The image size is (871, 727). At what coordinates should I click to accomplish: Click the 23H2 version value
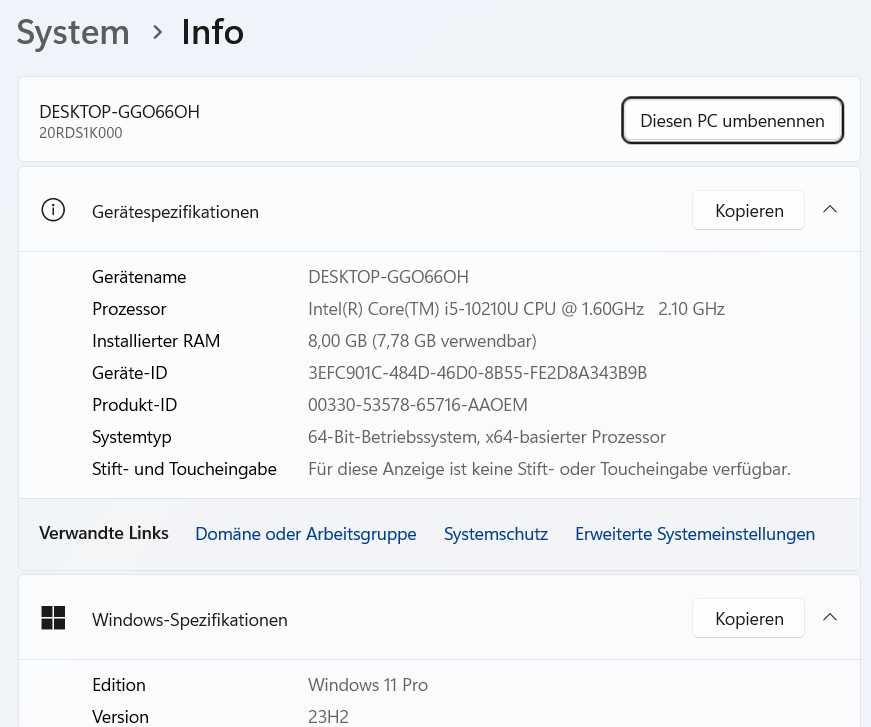[x=328, y=716]
